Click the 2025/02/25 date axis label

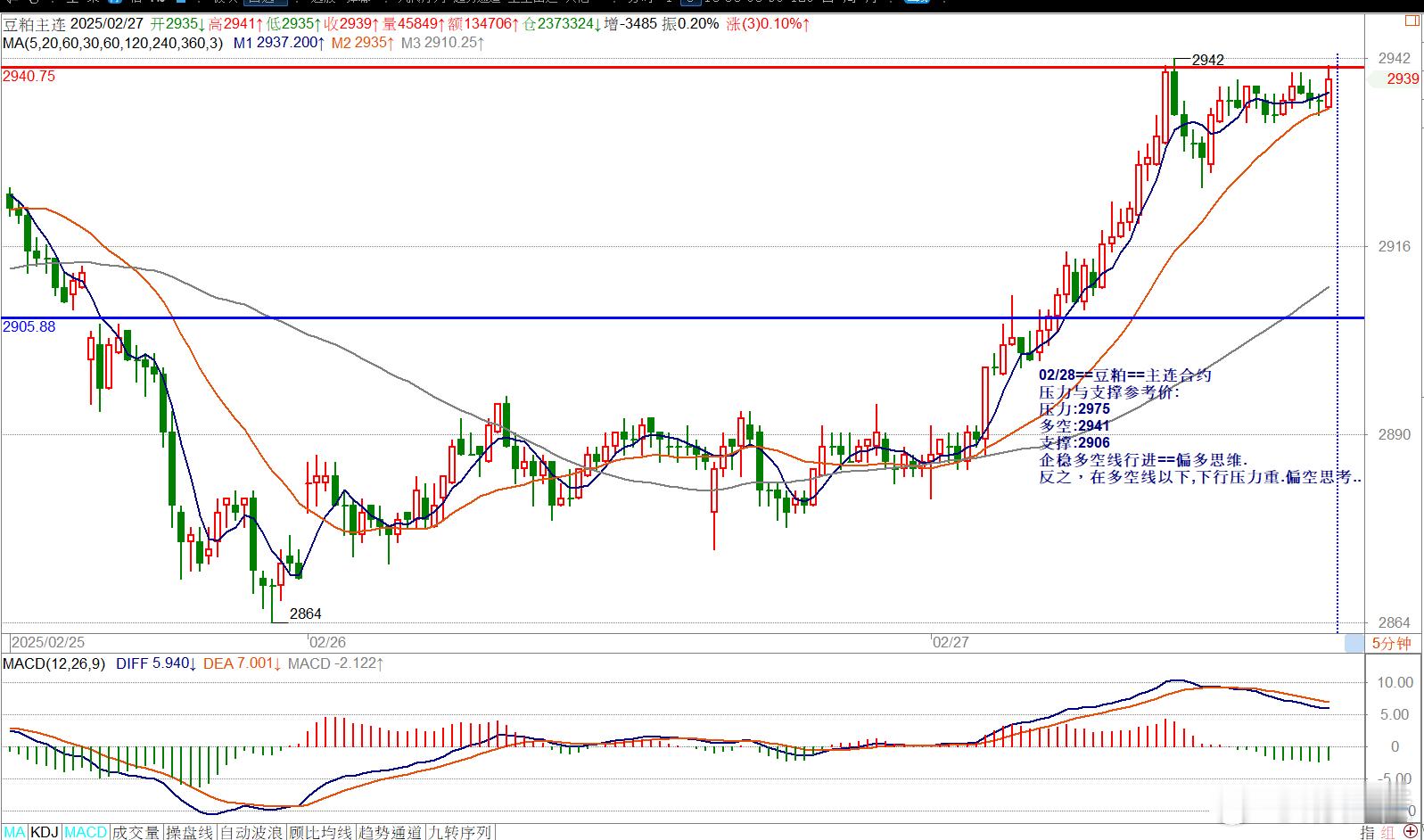(48, 642)
